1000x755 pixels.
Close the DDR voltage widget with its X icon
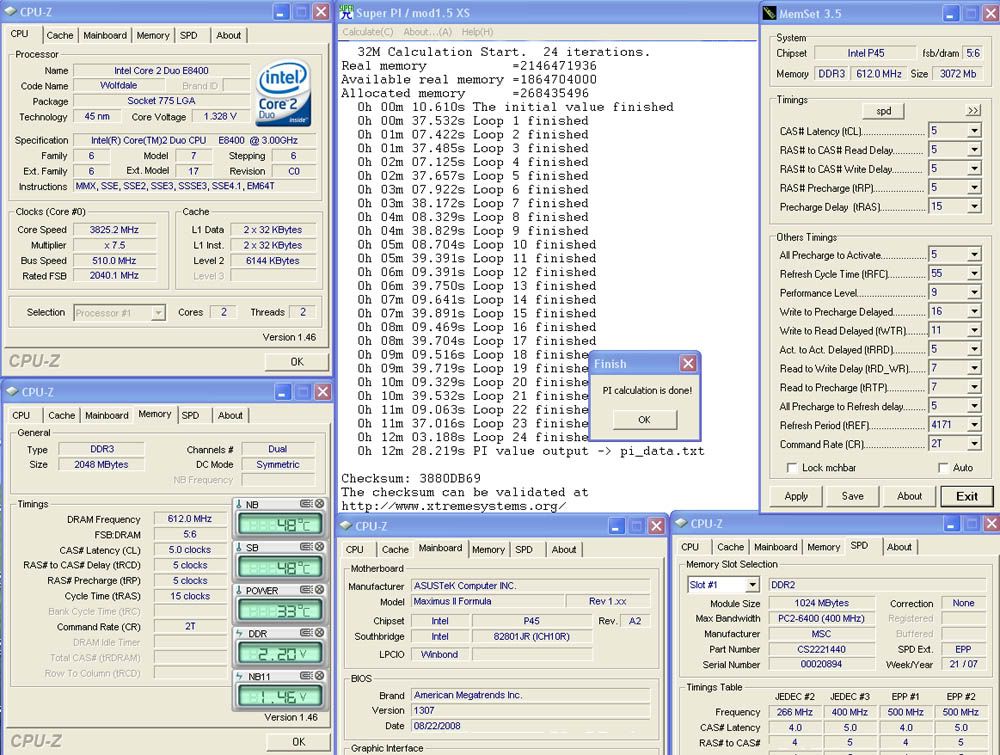pyautogui.click(x=320, y=633)
